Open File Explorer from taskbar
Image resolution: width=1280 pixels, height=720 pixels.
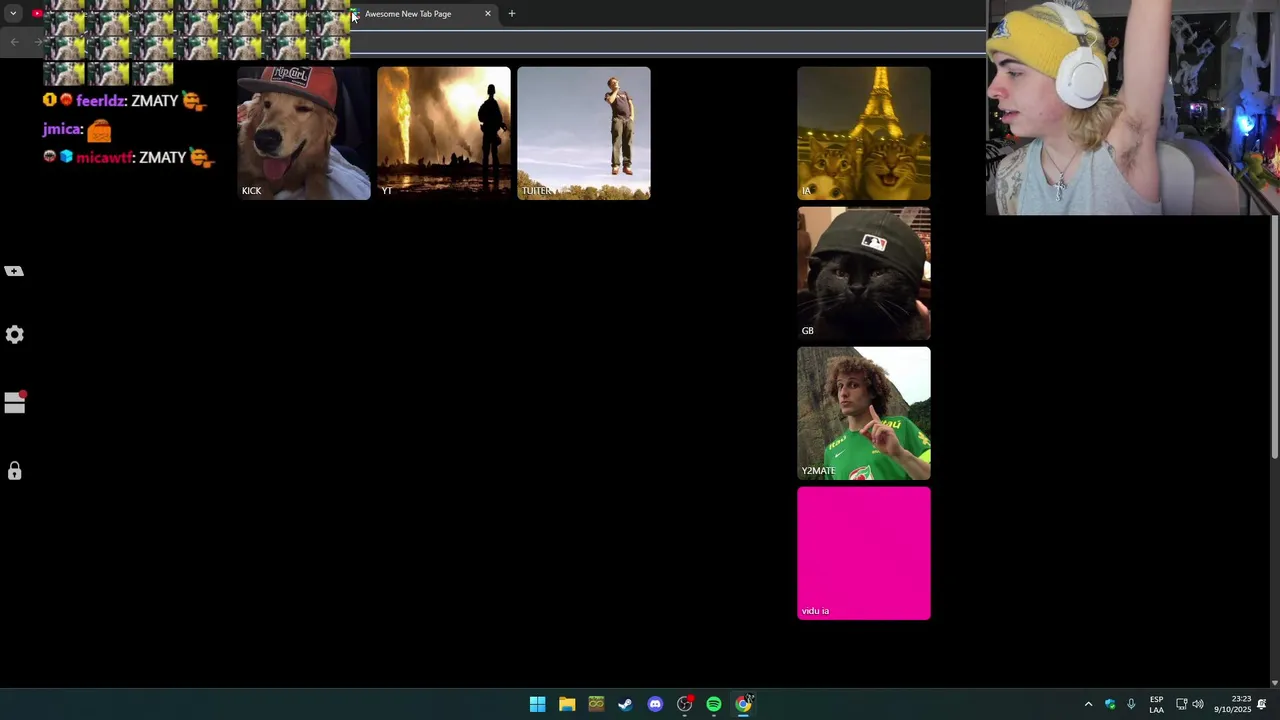pyautogui.click(x=567, y=704)
